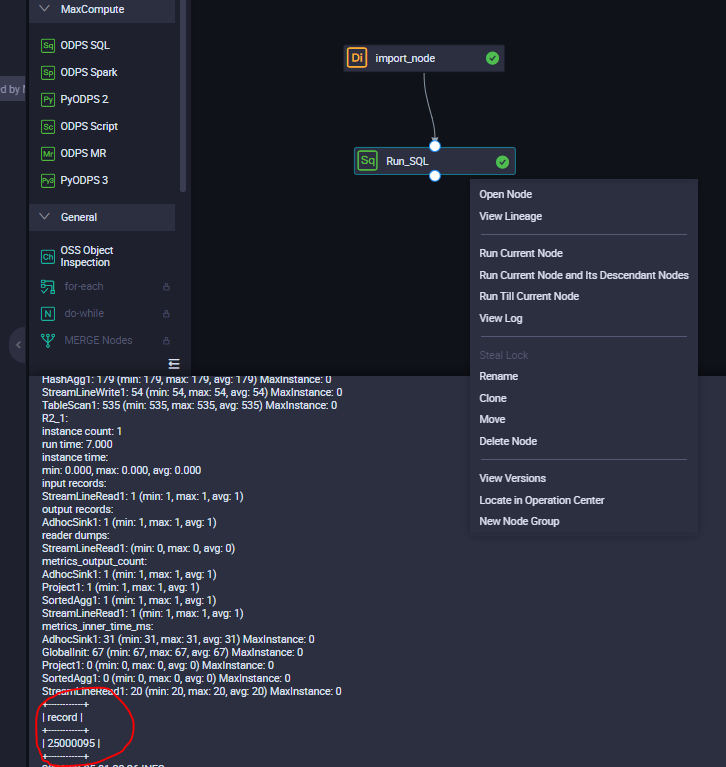Screen dimensions: 726x767
Task: Click the lock icon beside do-while
Action: coord(166,314)
